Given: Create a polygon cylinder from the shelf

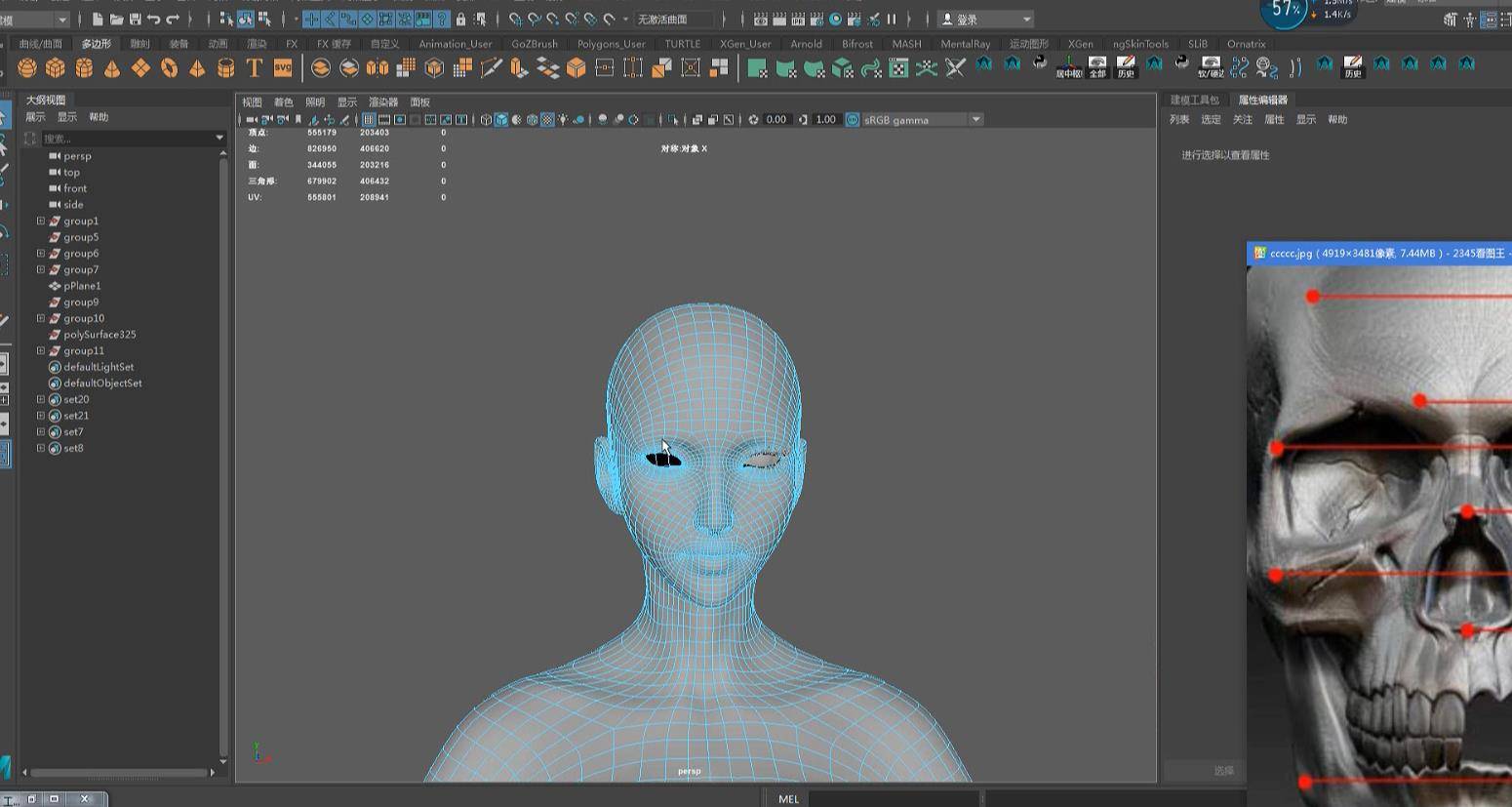Looking at the screenshot, I should 84,67.
